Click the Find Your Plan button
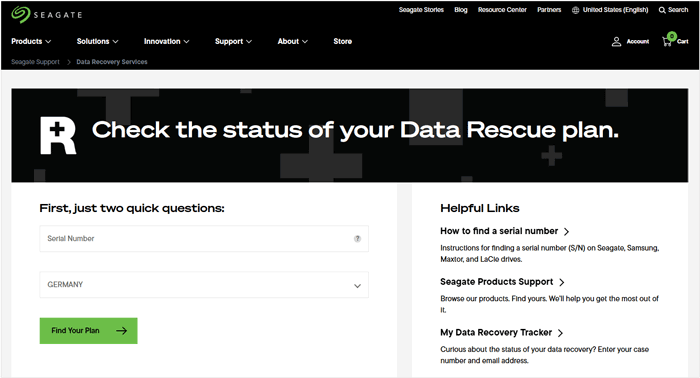700x378 pixels. [x=88, y=331]
